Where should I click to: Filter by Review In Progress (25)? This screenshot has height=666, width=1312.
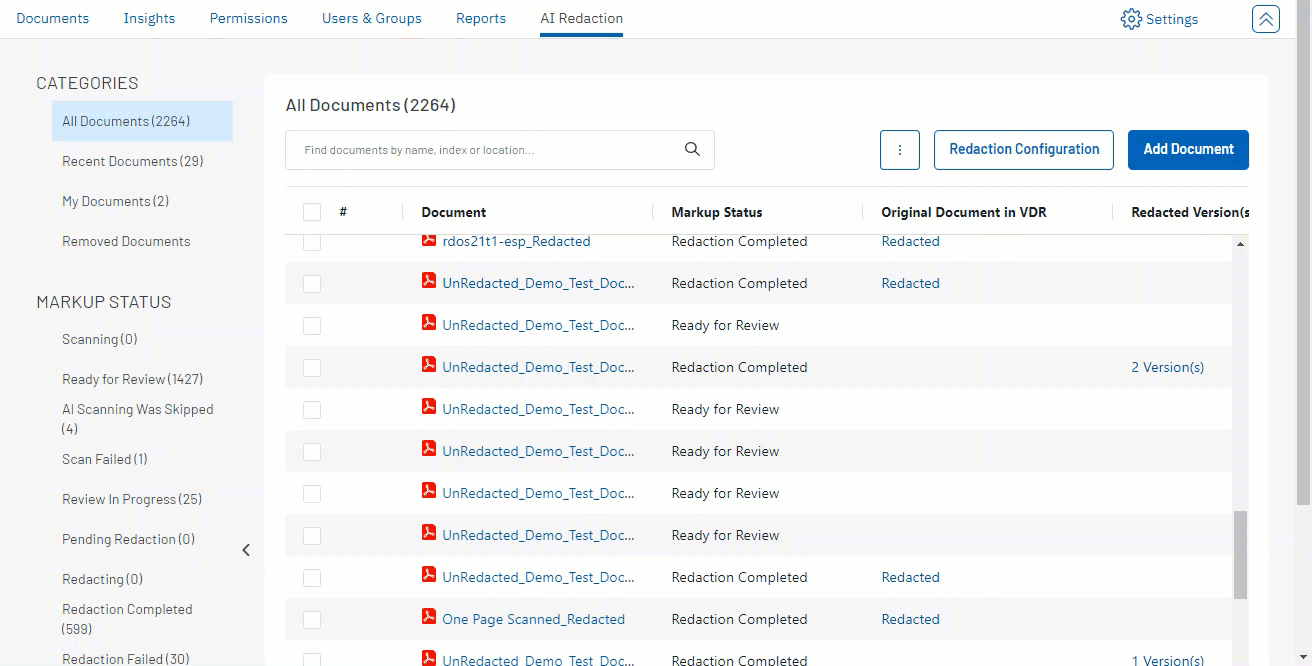tap(132, 499)
